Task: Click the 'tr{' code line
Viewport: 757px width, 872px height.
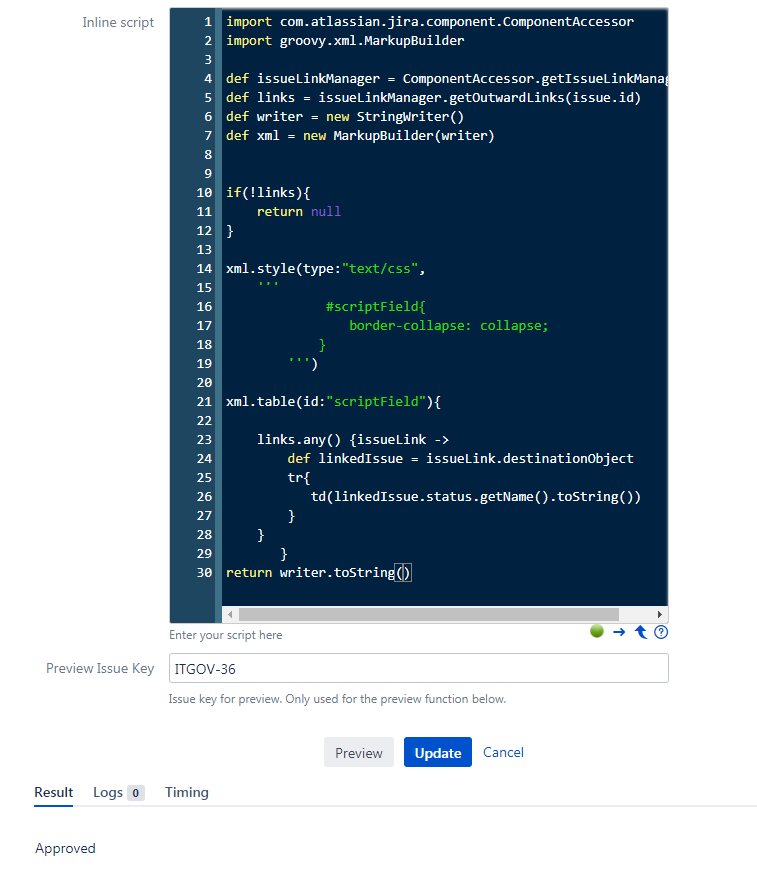Action: pyautogui.click(x=299, y=477)
